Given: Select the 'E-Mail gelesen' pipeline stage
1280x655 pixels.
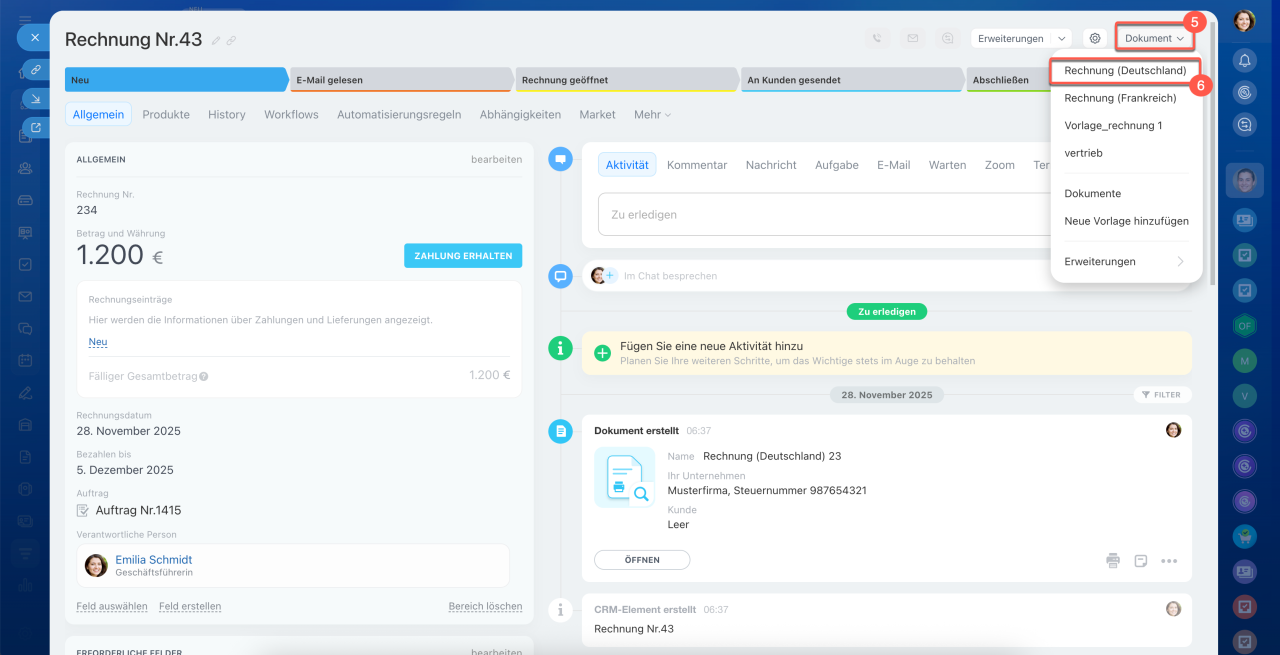Looking at the screenshot, I should click(400, 80).
